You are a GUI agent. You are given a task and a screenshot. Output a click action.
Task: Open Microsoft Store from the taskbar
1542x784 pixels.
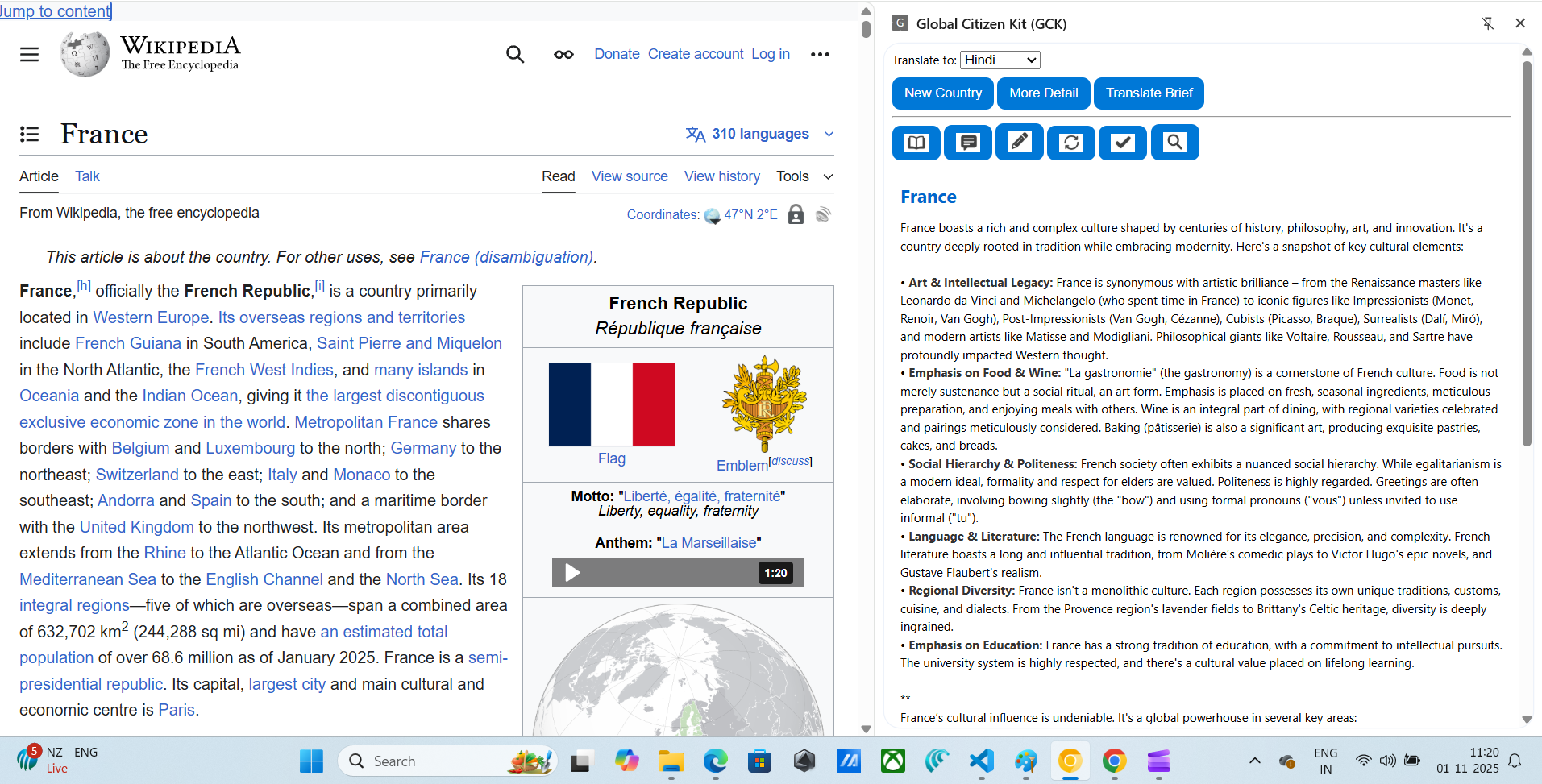point(759,761)
